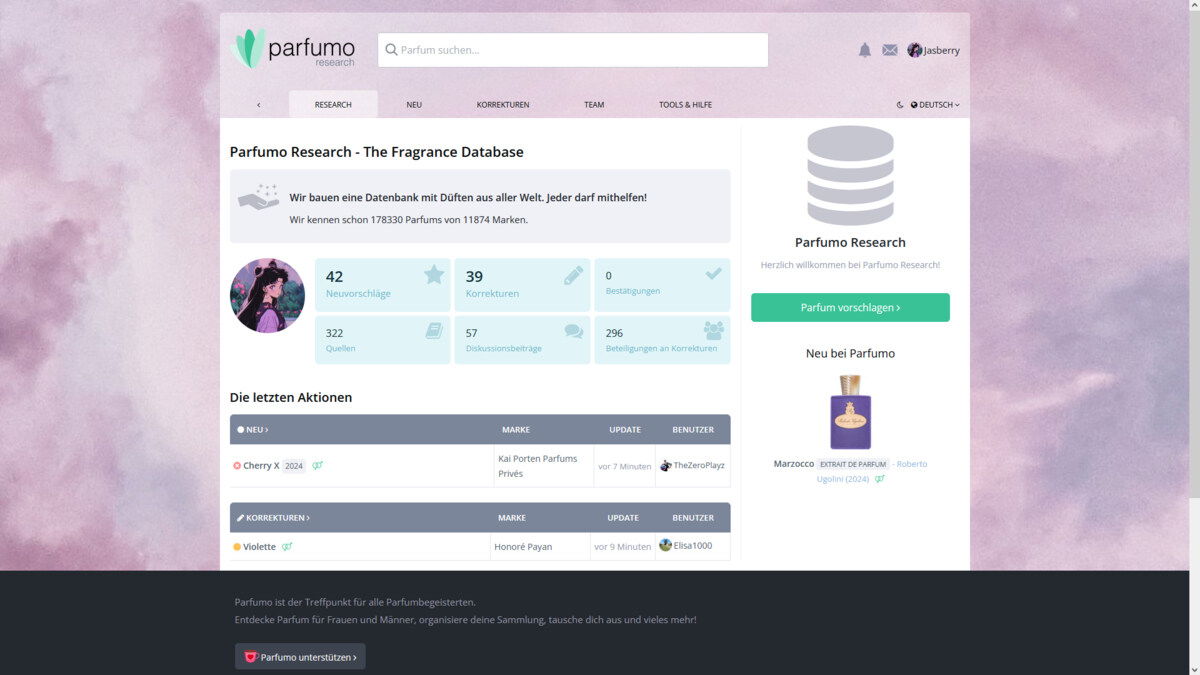Focus the Parfum suchen search field
This screenshot has width=1200, height=675.
pyautogui.click(x=573, y=50)
